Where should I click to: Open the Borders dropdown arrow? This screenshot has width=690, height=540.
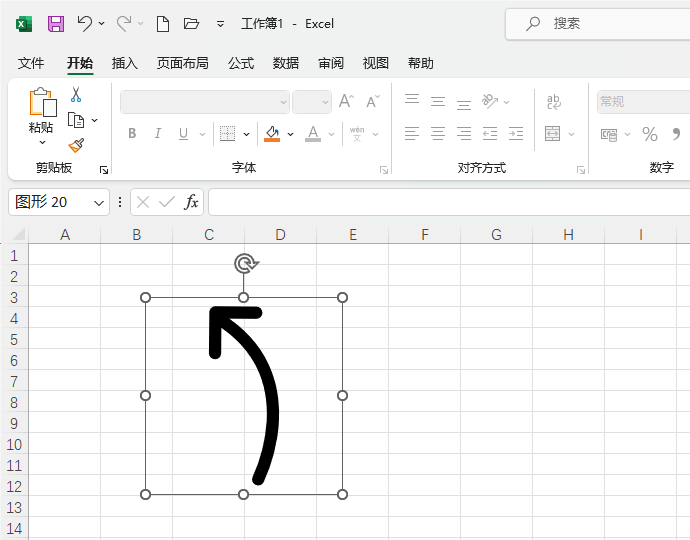coord(246,134)
